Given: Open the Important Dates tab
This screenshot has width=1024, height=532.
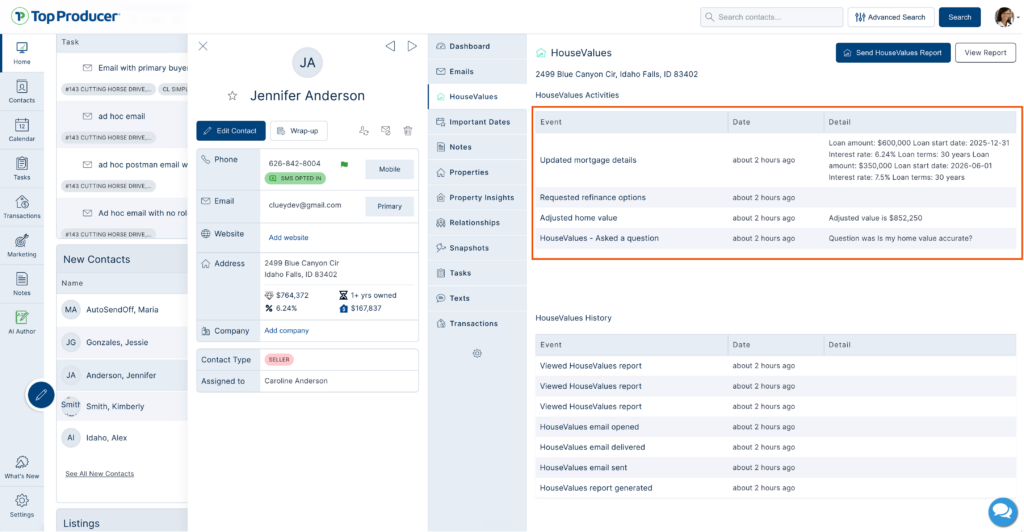Looking at the screenshot, I should click(477, 122).
